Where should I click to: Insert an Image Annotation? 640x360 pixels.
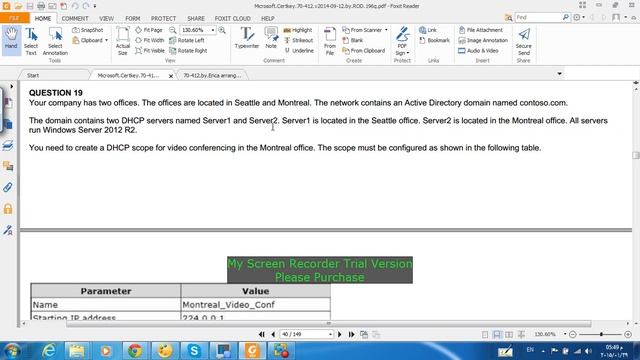(x=483, y=40)
